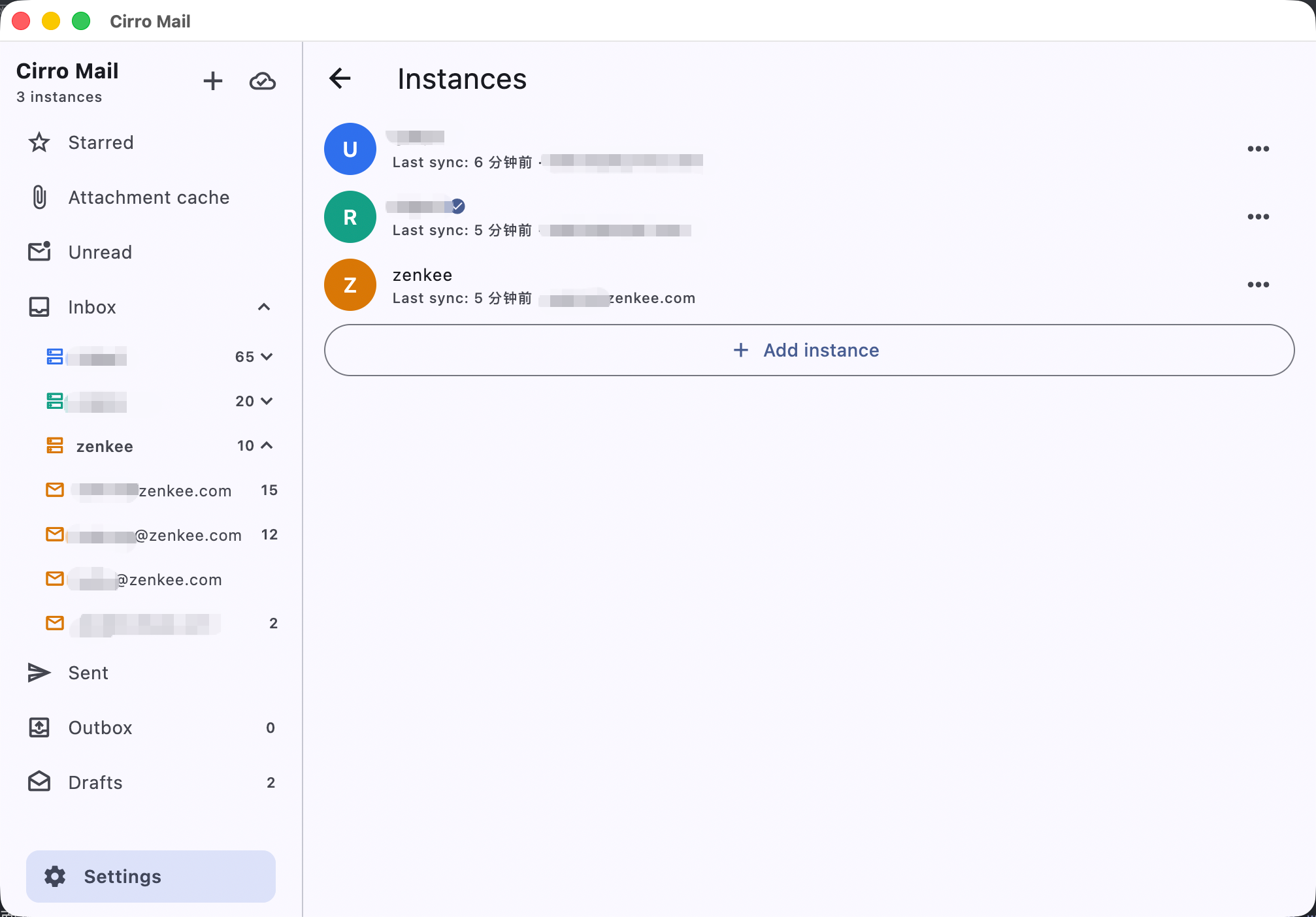The width and height of the screenshot is (1316, 917).
Task: Click the paper plane Sent icon
Action: pyautogui.click(x=39, y=673)
